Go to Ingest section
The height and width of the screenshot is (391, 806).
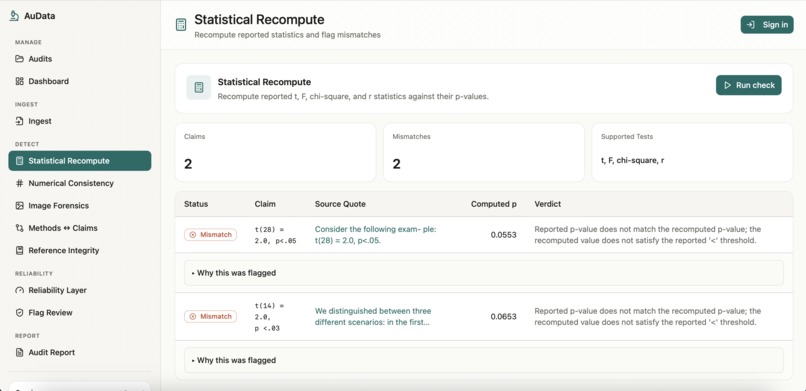point(80,121)
